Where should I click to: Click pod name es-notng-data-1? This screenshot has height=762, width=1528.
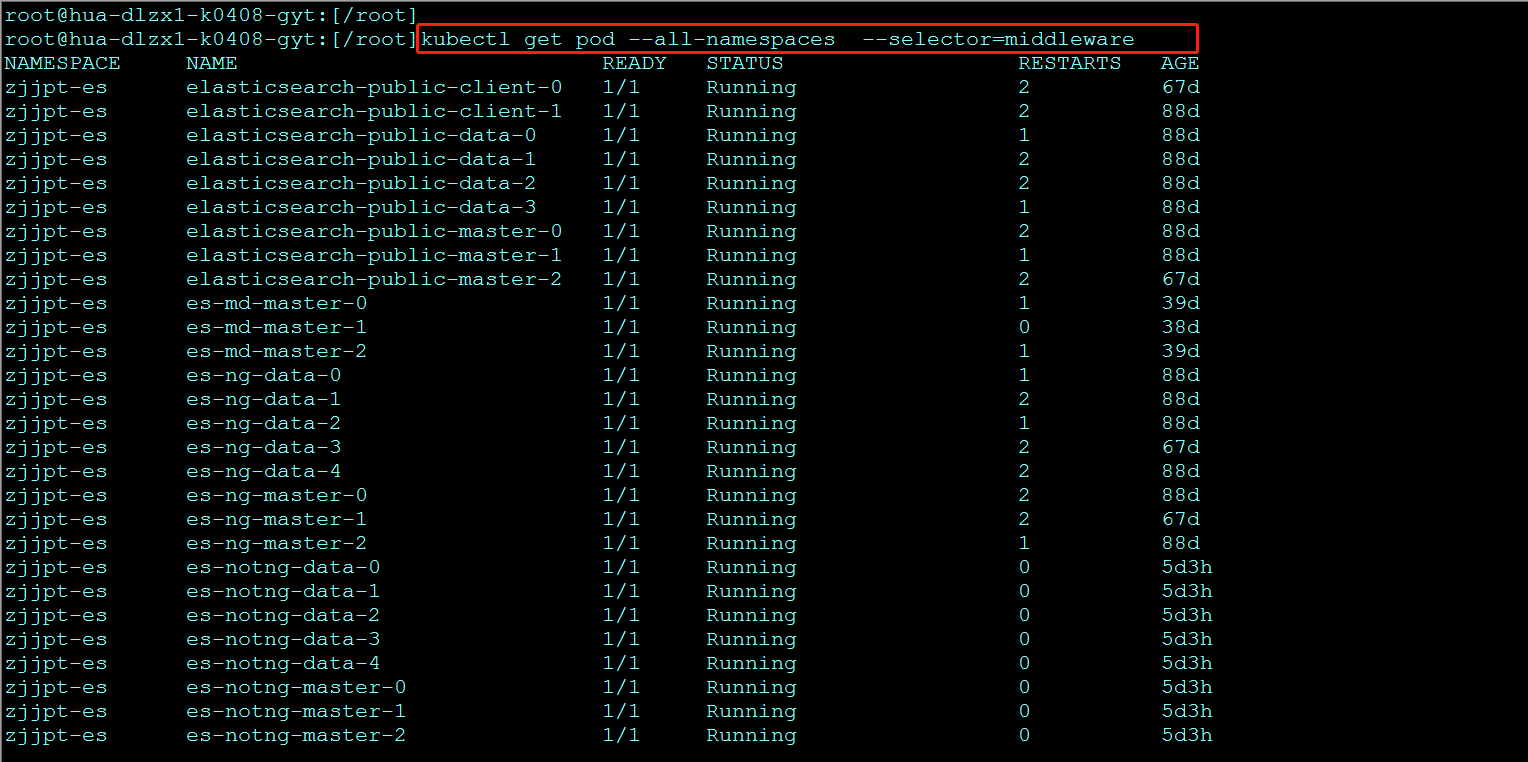(283, 591)
